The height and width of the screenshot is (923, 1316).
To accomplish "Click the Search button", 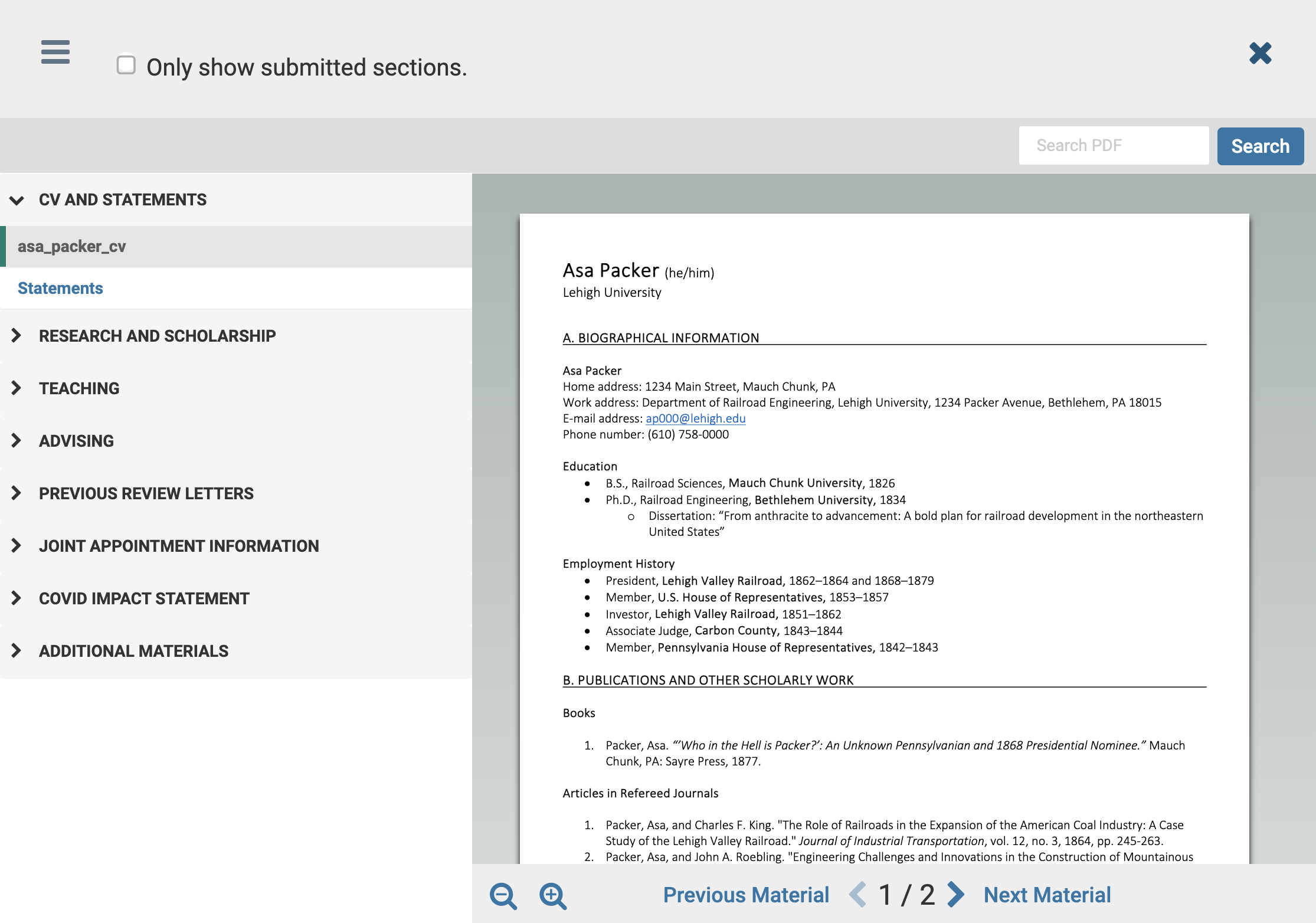I will click(1260, 146).
